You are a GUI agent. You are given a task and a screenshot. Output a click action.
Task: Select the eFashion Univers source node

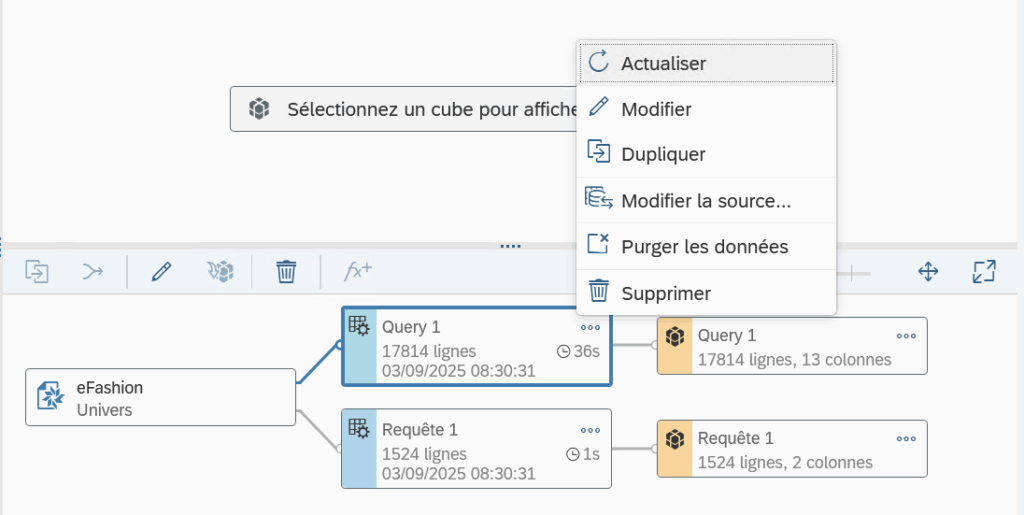pos(160,397)
